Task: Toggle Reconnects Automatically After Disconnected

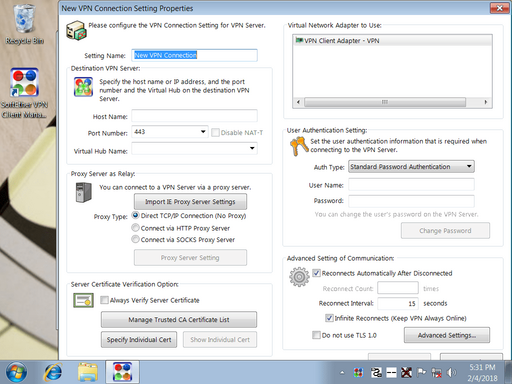Action: pos(316,273)
